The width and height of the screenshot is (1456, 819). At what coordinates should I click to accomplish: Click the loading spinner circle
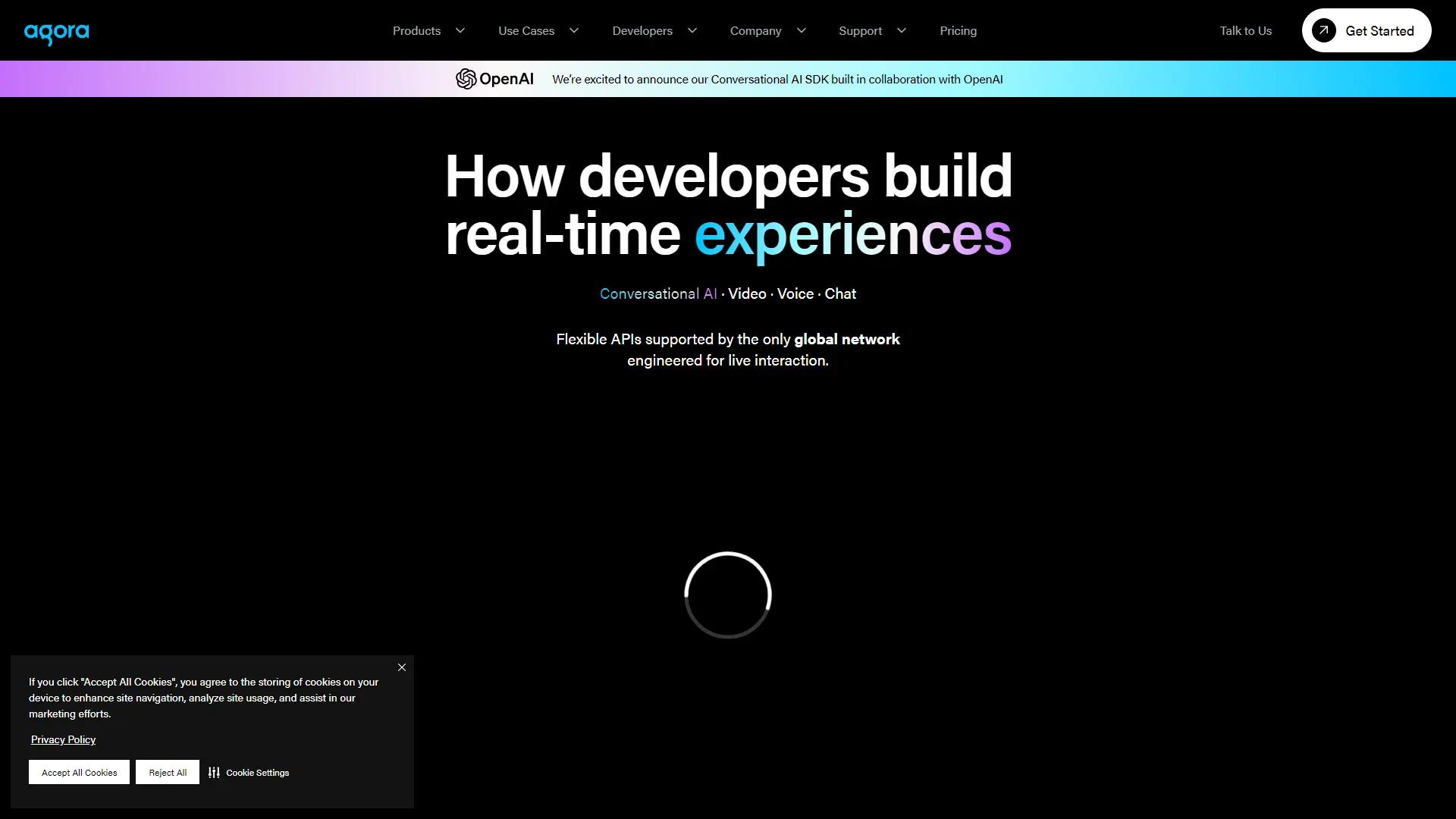[x=727, y=595]
